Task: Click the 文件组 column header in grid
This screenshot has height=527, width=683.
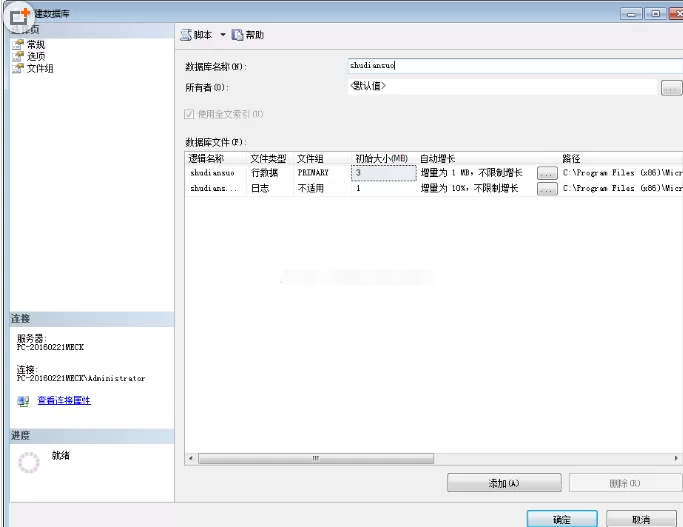Action: pyautogui.click(x=310, y=159)
